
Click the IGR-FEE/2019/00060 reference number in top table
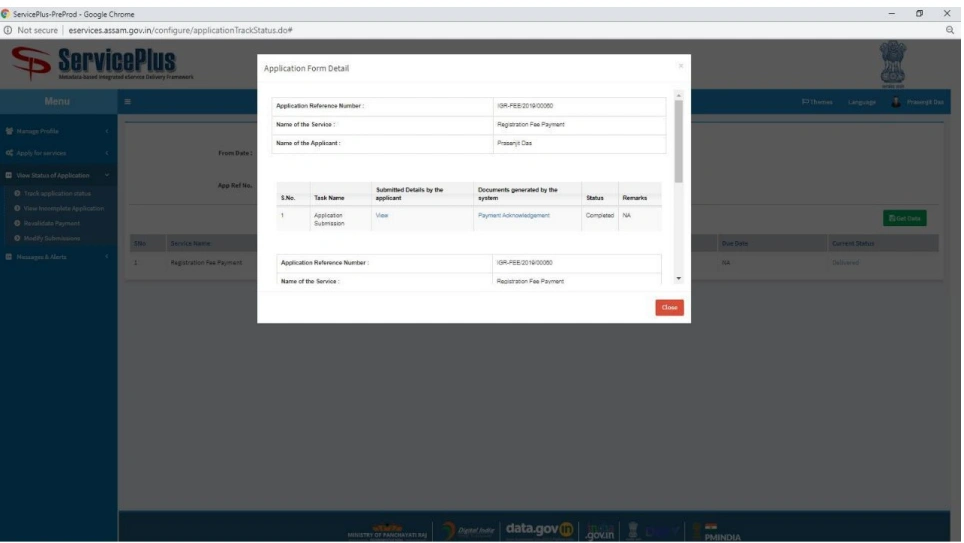coord(524,106)
